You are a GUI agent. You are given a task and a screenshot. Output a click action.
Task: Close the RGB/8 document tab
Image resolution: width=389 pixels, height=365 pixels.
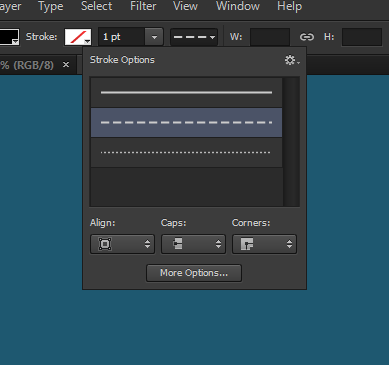point(66,65)
